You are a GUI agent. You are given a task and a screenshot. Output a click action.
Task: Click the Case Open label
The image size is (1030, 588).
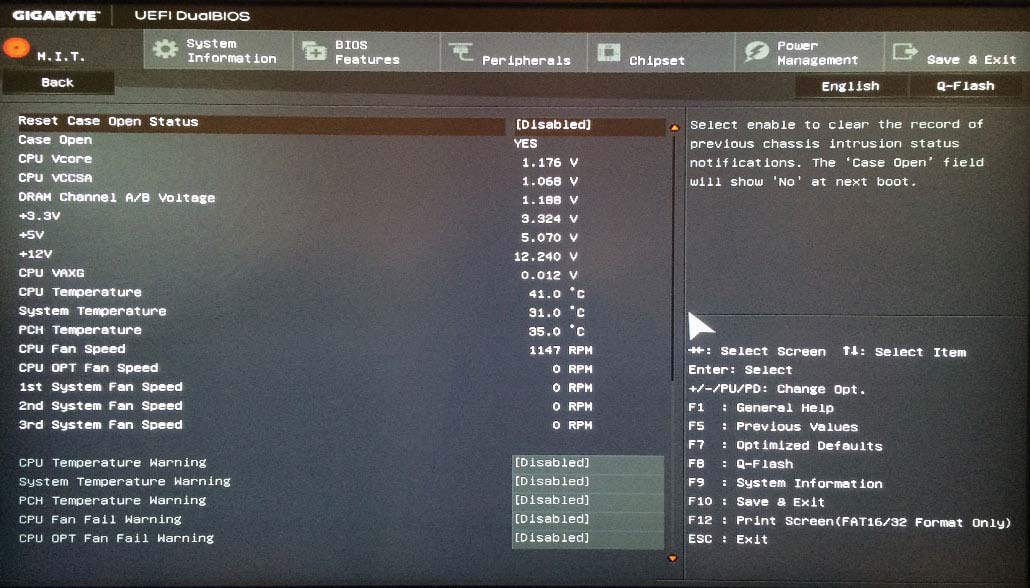point(55,140)
